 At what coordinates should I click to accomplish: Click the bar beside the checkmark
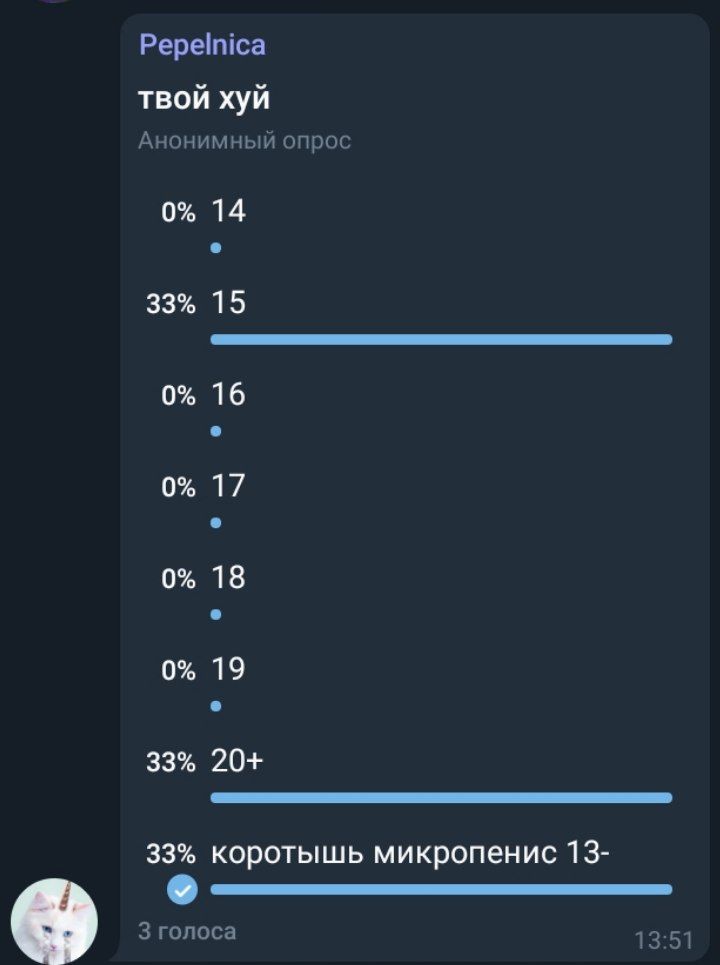[x=441, y=889]
